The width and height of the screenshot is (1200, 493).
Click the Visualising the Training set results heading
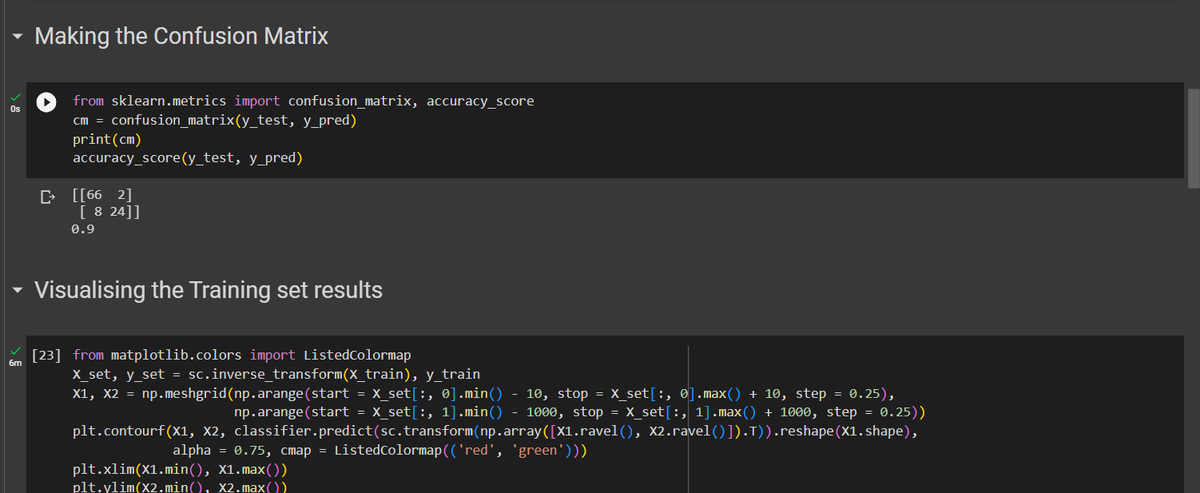coord(208,291)
